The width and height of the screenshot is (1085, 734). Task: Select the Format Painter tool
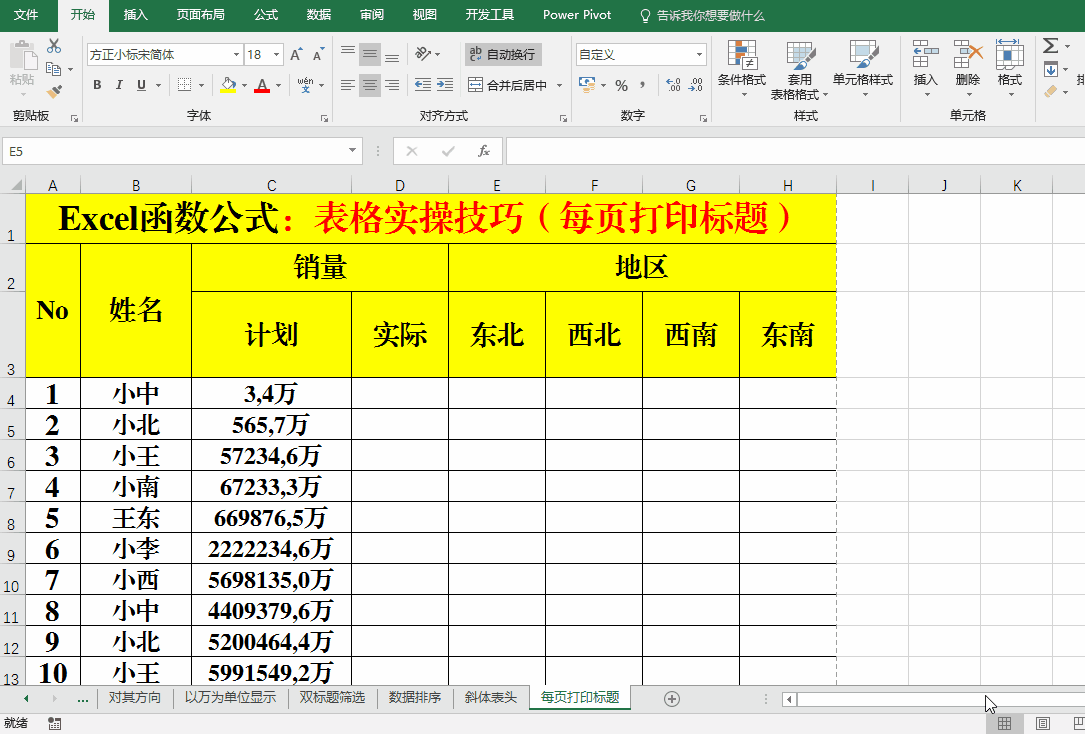(55, 89)
